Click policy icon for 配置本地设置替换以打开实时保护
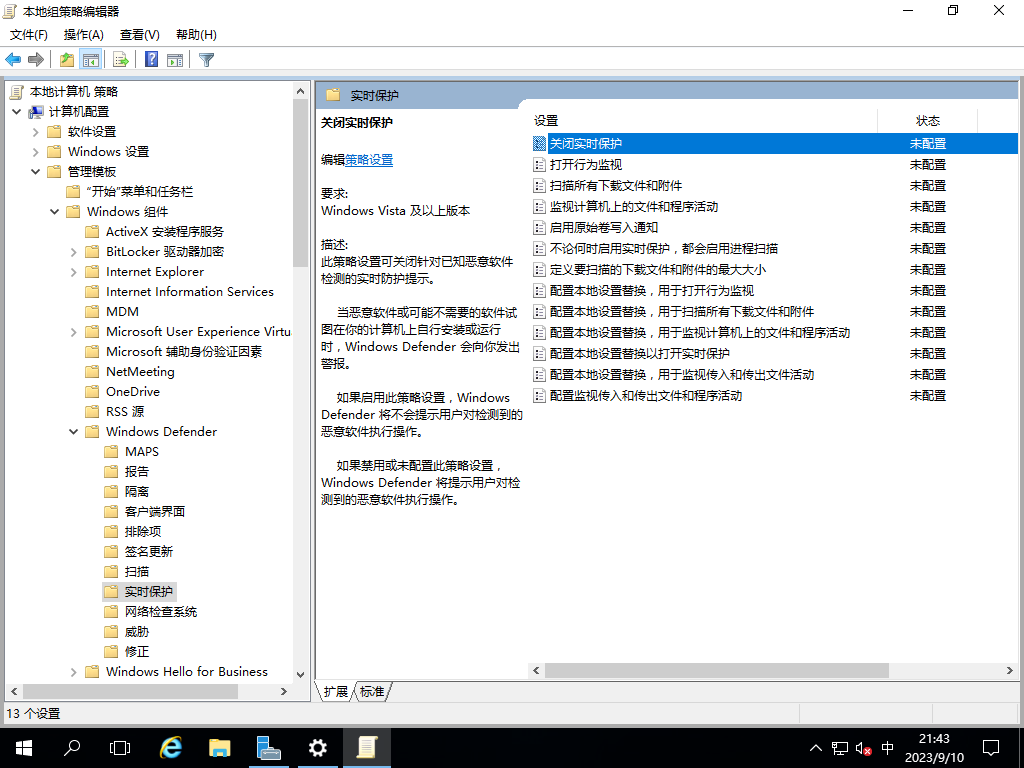Image resolution: width=1024 pixels, height=768 pixels. click(x=539, y=353)
